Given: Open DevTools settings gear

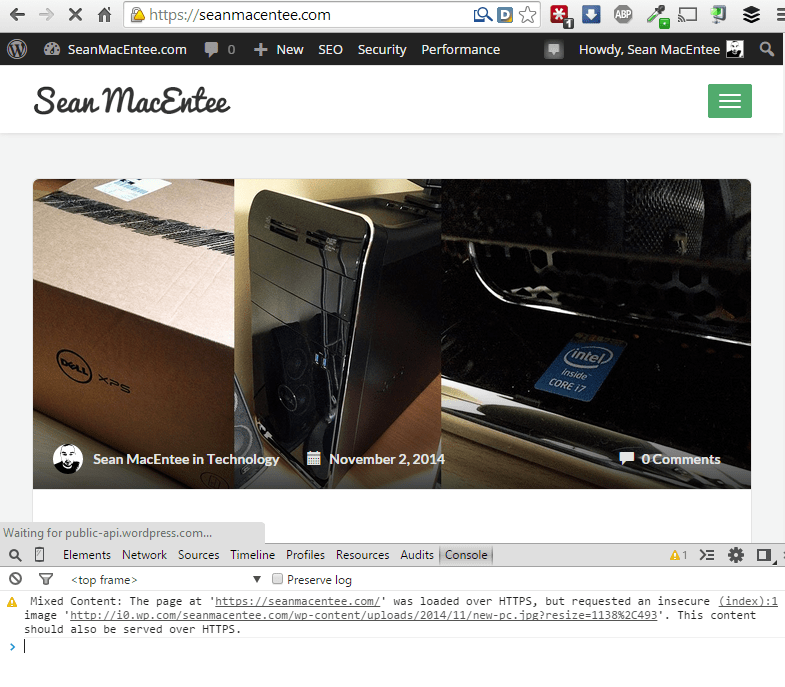Looking at the screenshot, I should tap(735, 555).
